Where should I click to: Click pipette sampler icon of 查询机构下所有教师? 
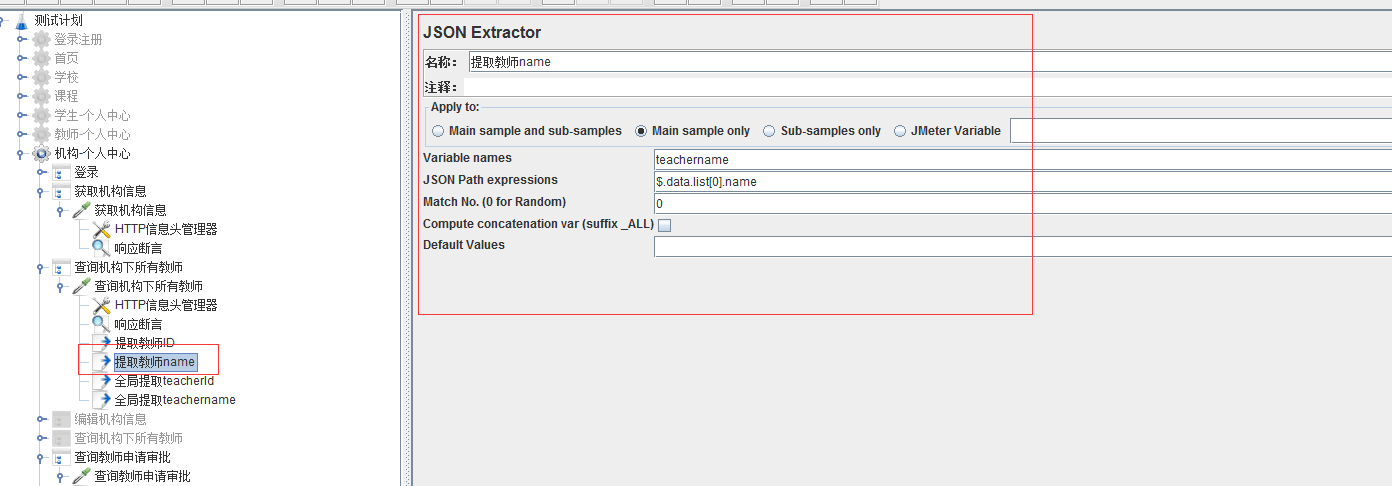(x=81, y=286)
